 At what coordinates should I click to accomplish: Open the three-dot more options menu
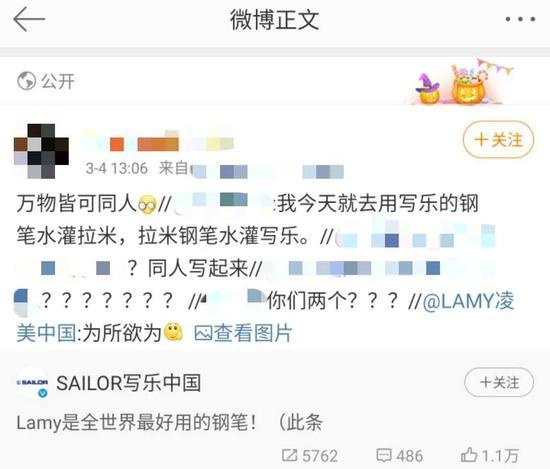(x=520, y=19)
